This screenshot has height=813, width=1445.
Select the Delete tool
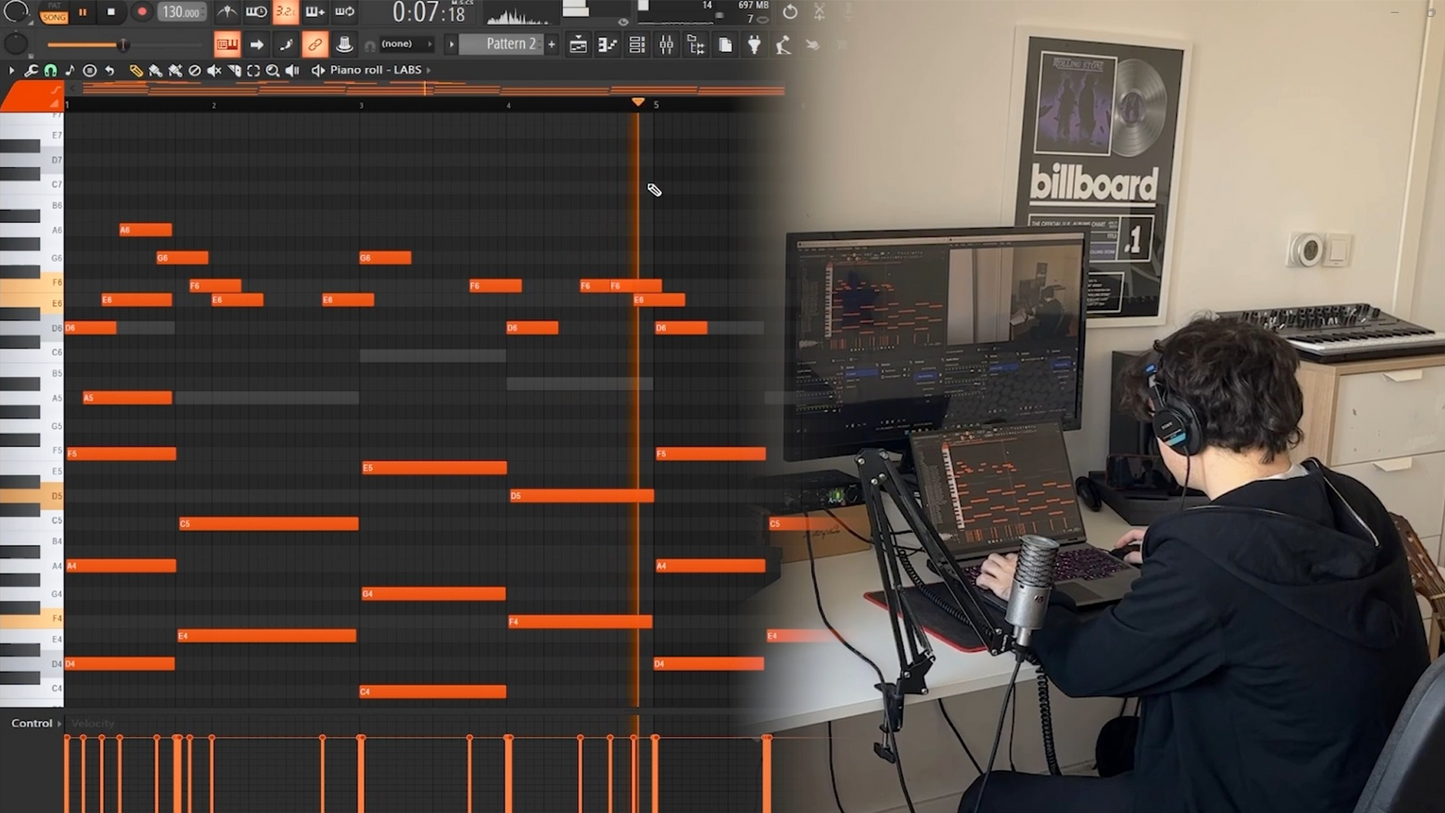click(195, 71)
